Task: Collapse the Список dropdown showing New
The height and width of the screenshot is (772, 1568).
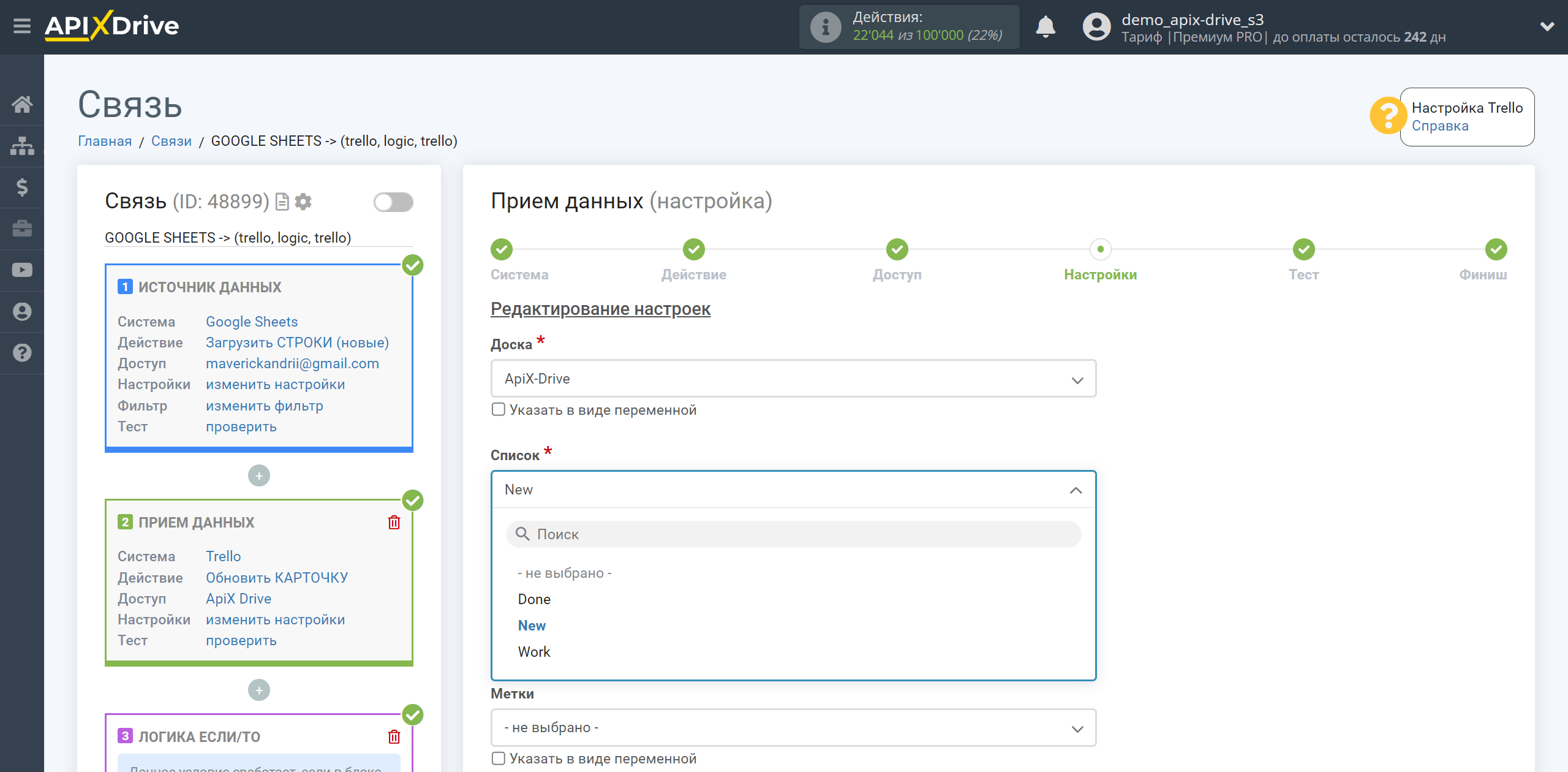Action: 793,490
